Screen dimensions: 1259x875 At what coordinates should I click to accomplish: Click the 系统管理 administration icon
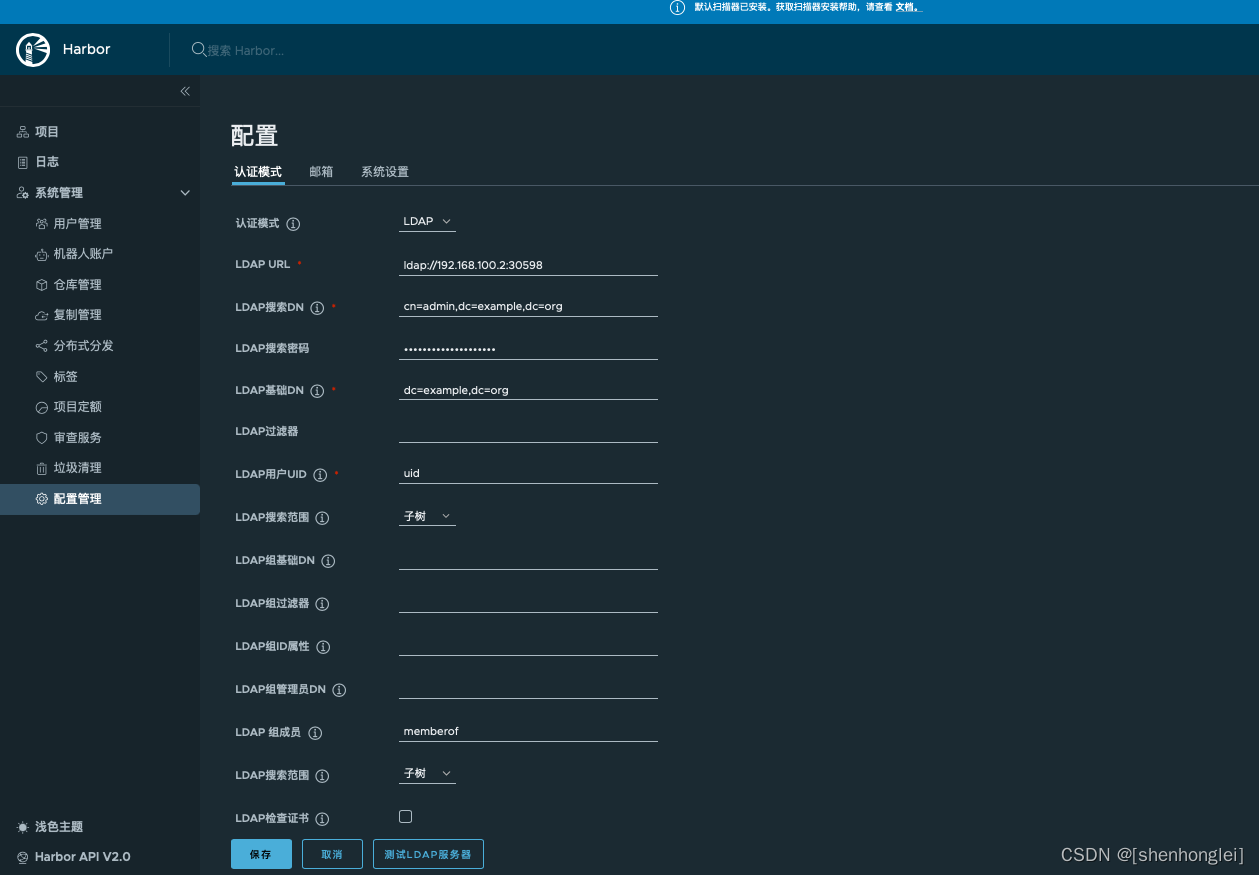23,193
